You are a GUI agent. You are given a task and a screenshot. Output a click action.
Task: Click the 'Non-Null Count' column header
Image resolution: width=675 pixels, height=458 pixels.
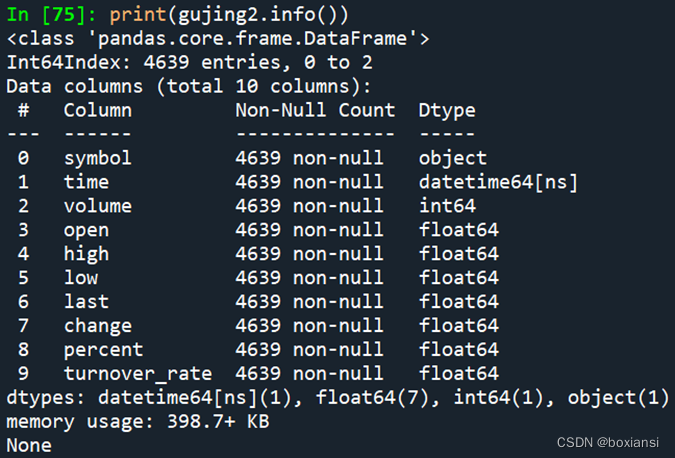pyautogui.click(x=315, y=110)
